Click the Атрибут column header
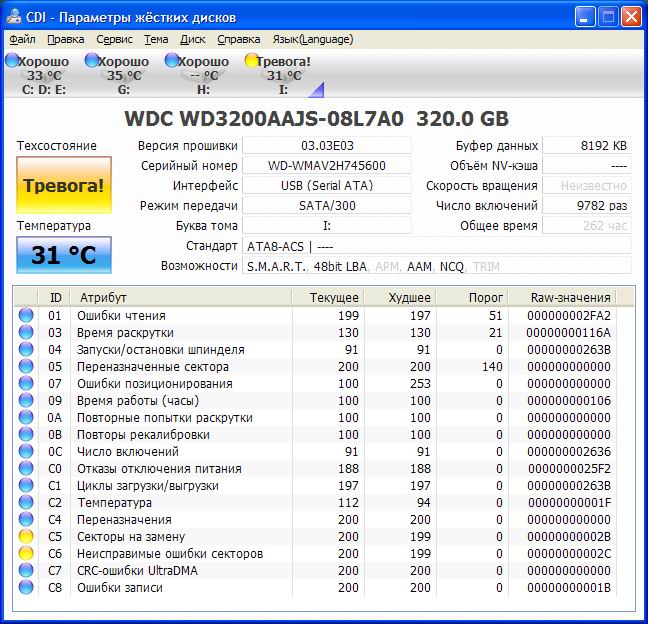This screenshot has height=624, width=648. pyautogui.click(x=181, y=297)
